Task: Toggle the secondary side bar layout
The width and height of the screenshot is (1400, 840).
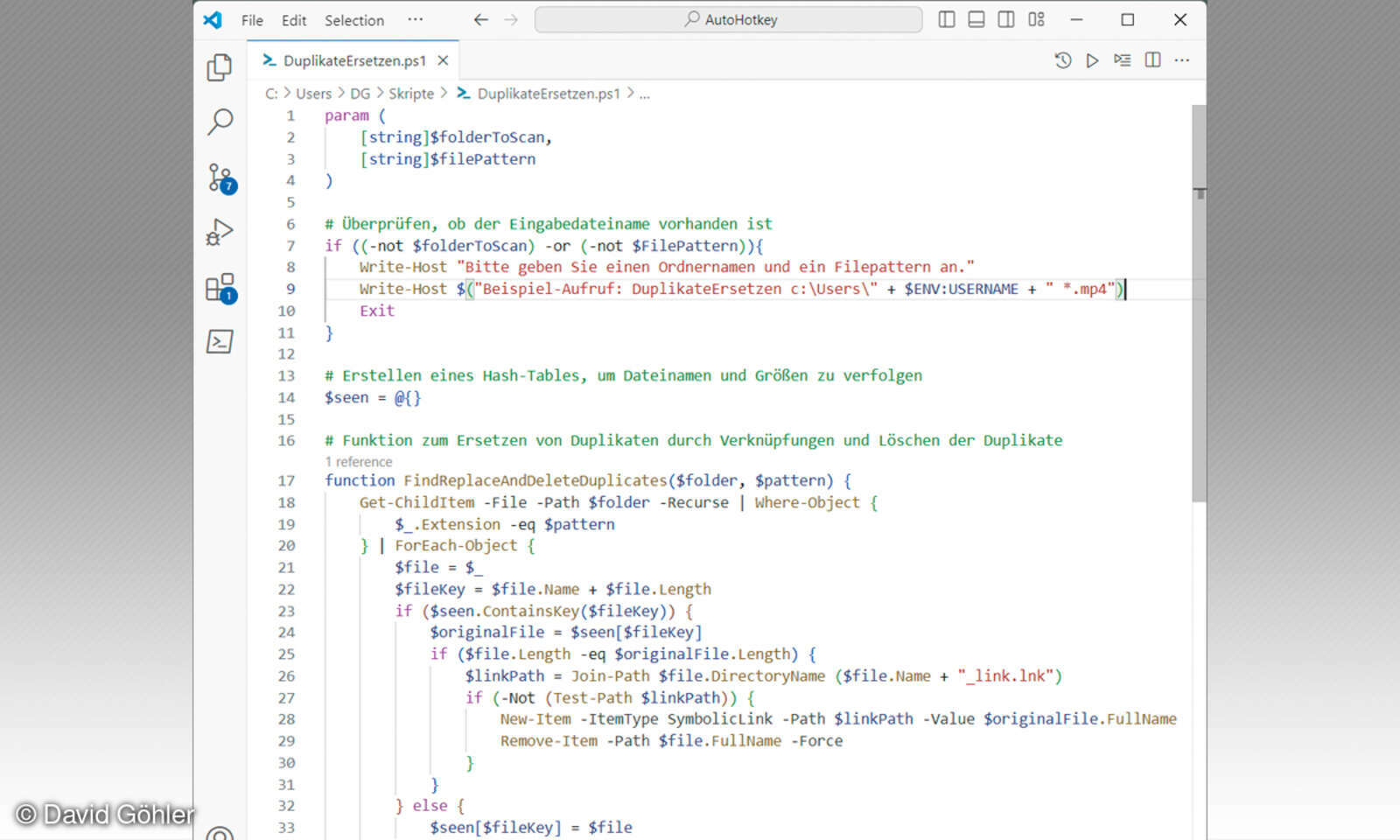Action: click(x=1006, y=19)
